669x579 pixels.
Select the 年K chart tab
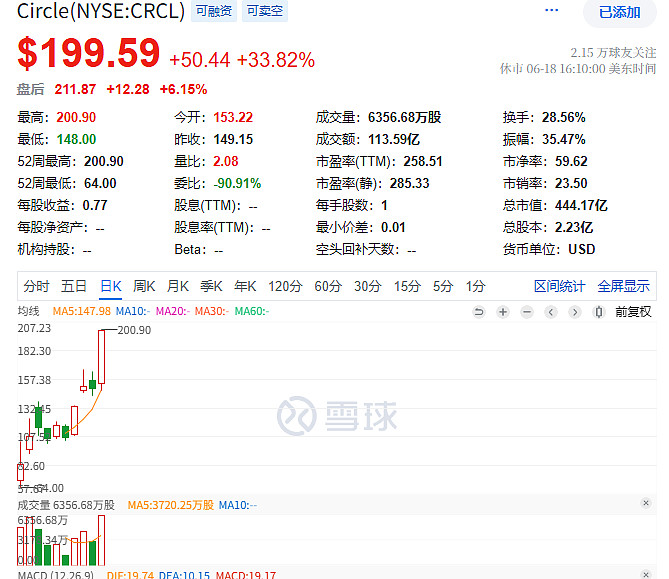pyautogui.click(x=245, y=286)
